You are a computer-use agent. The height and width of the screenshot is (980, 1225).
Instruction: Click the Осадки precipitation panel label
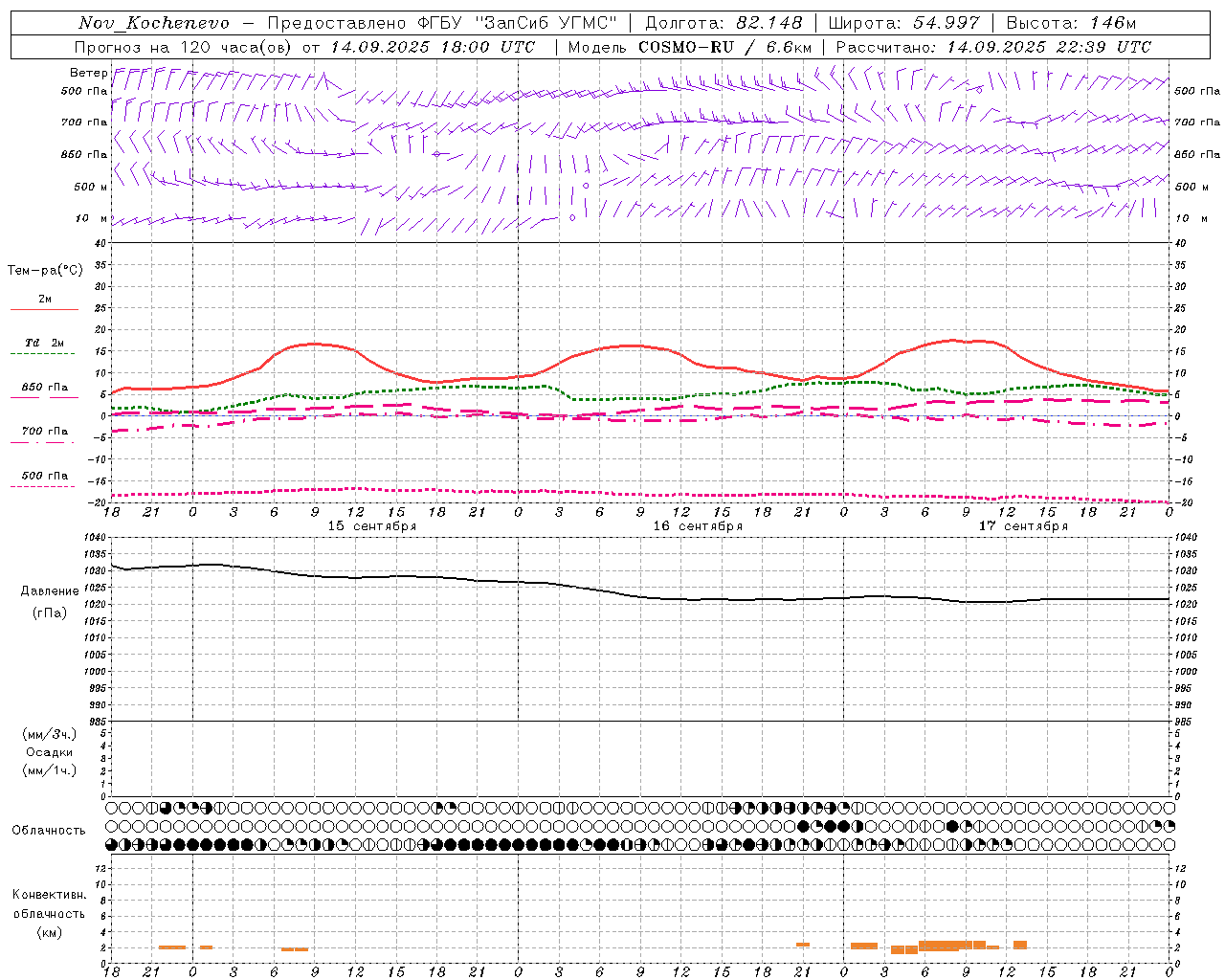click(x=49, y=752)
